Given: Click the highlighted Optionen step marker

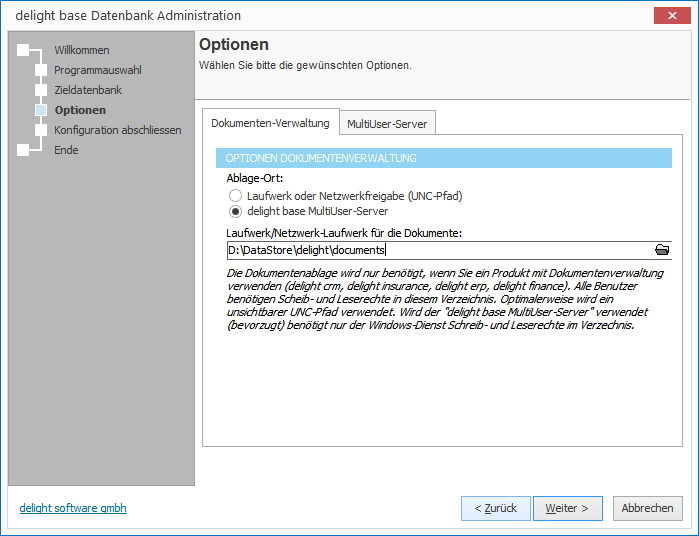Looking at the screenshot, I should click(41, 110).
